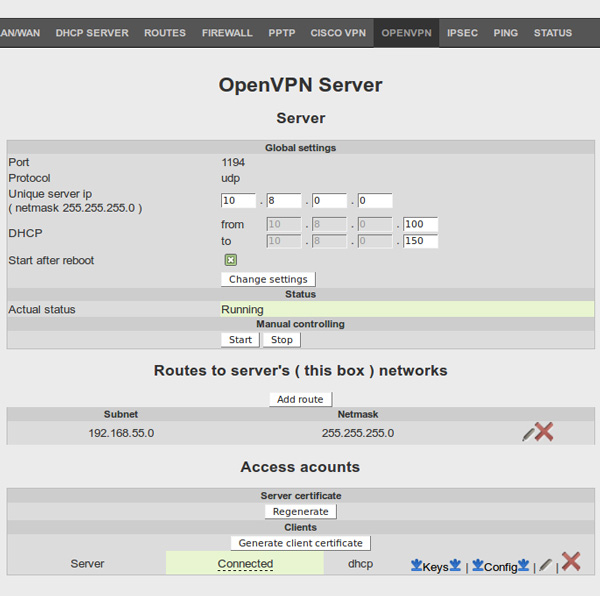This screenshot has height=596, width=600.
Task: Click the Change settings button
Action: (268, 279)
